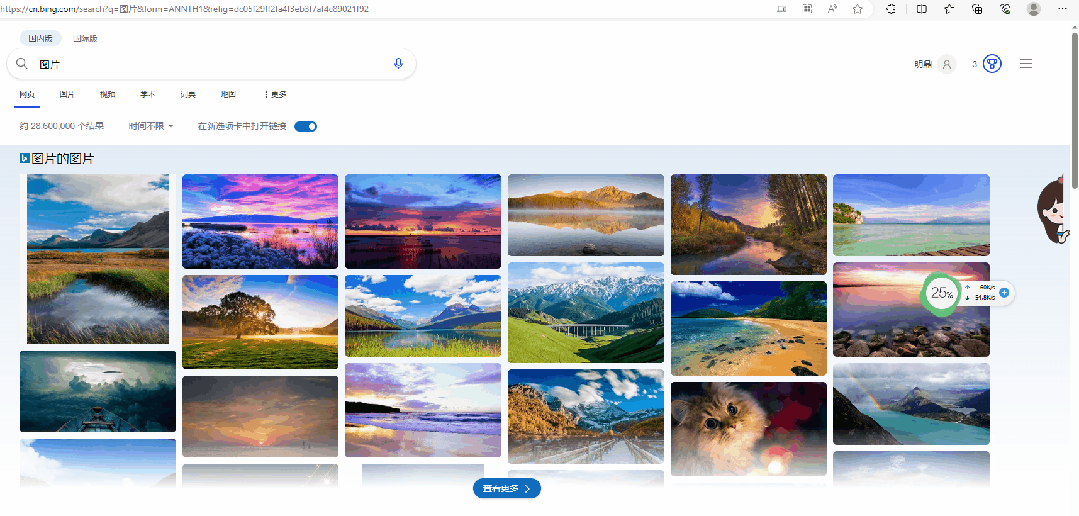Toggle the 在新选项卡中打开链接 switch
Image resolution: width=1079 pixels, height=516 pixels.
306,126
